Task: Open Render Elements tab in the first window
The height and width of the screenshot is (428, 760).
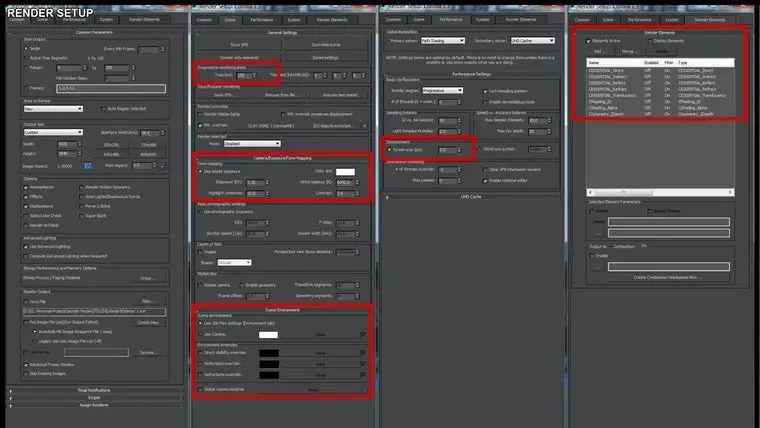Action: 144,19
